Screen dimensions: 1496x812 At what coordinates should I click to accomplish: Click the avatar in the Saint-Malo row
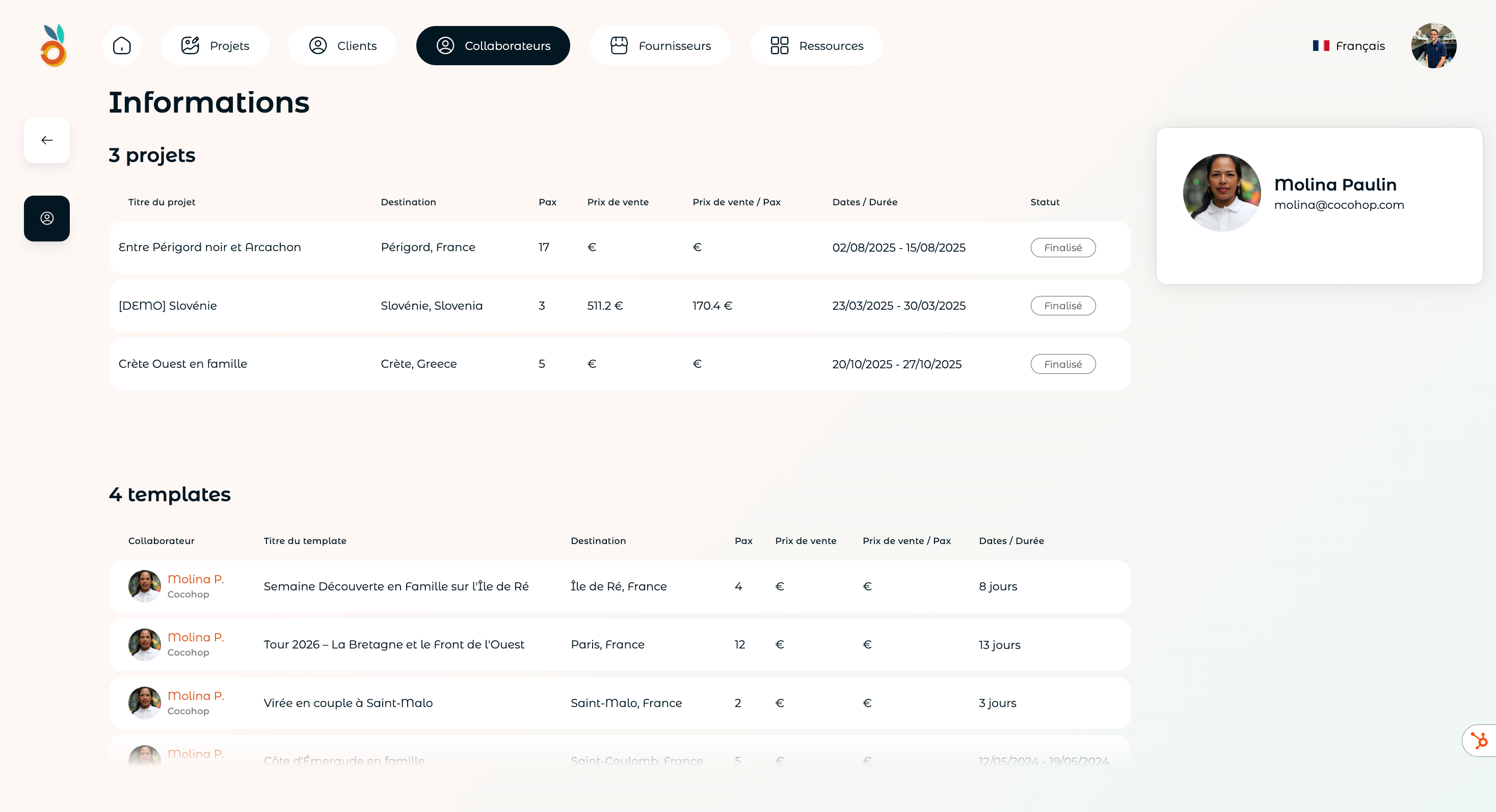(145, 703)
